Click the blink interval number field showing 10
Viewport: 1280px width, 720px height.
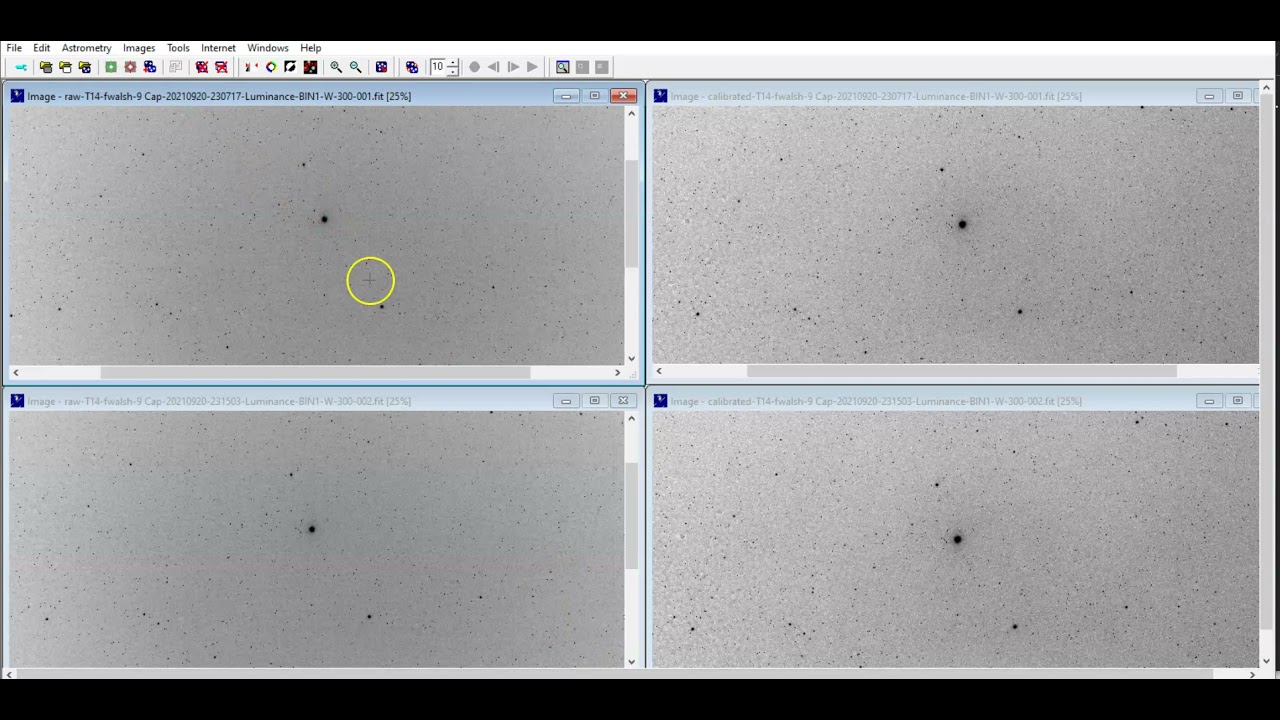point(439,67)
